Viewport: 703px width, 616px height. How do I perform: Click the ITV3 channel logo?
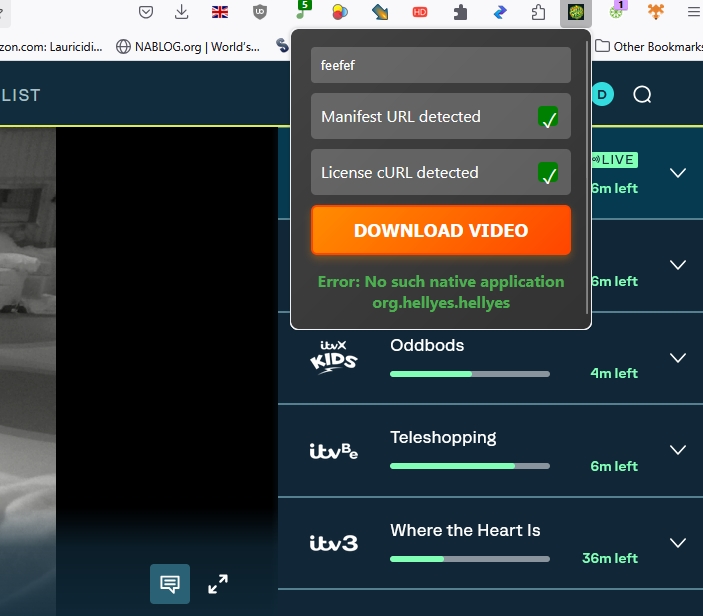click(x=334, y=543)
